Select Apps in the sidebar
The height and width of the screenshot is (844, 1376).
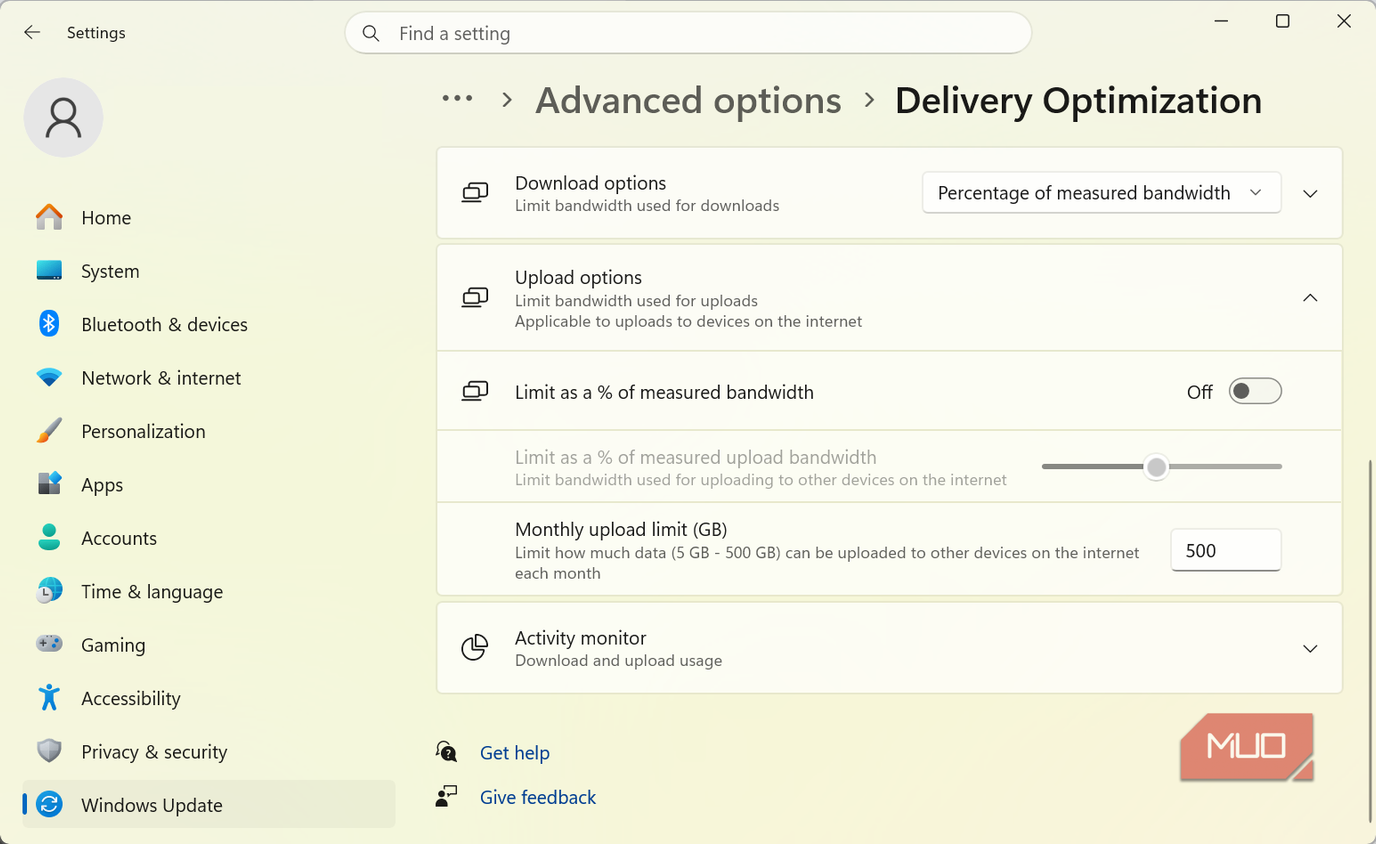[208, 484]
